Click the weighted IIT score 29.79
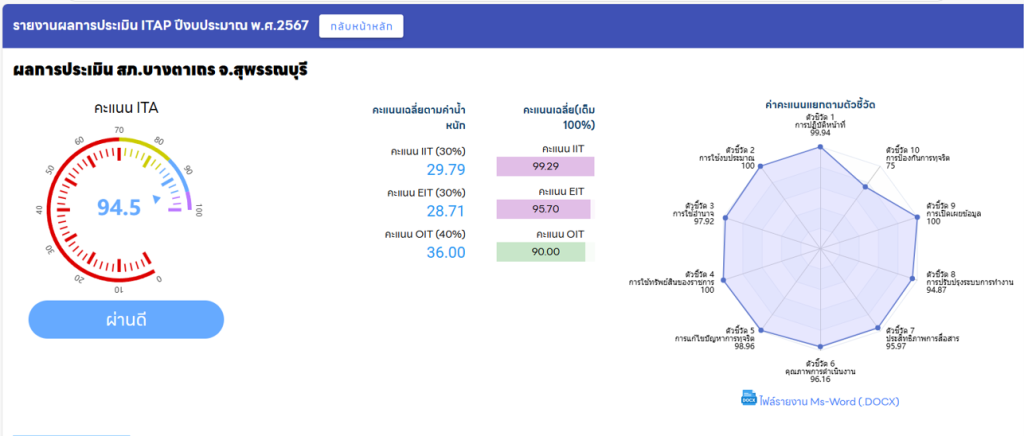The height and width of the screenshot is (436, 1024). click(446, 169)
